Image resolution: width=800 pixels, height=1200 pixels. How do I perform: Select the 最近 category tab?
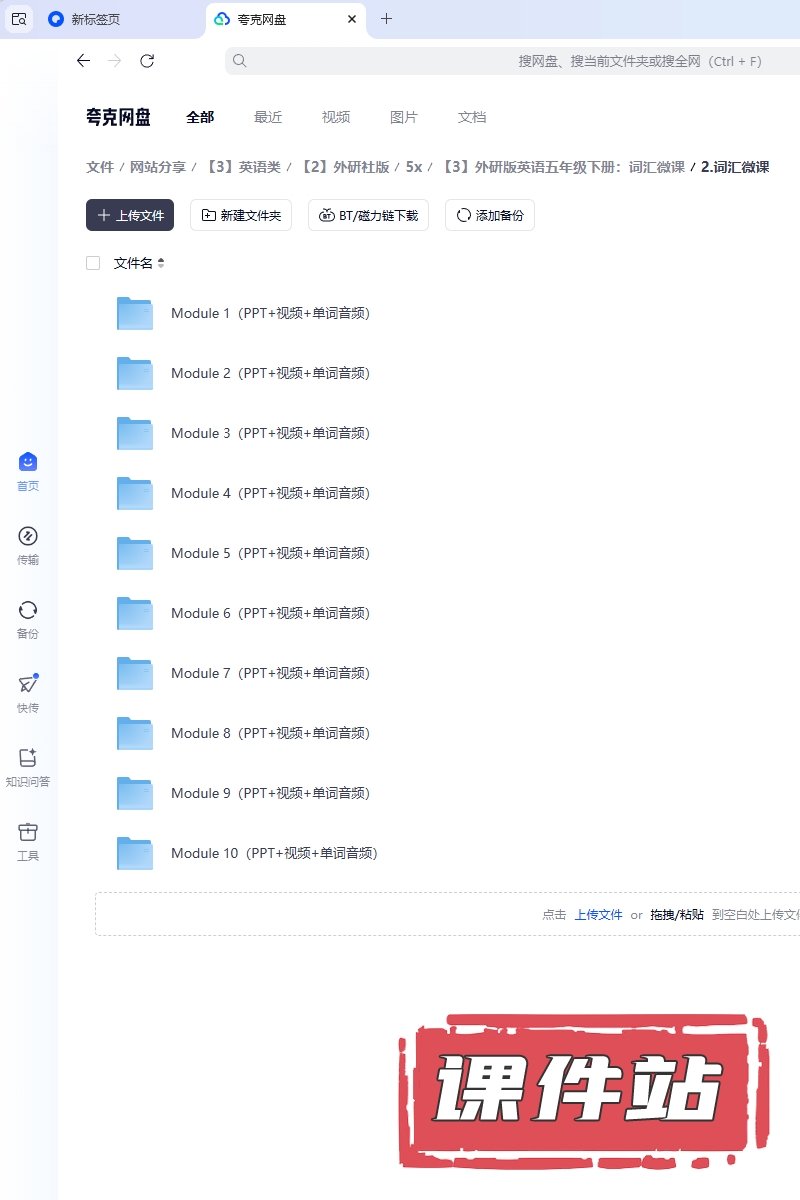tap(268, 117)
